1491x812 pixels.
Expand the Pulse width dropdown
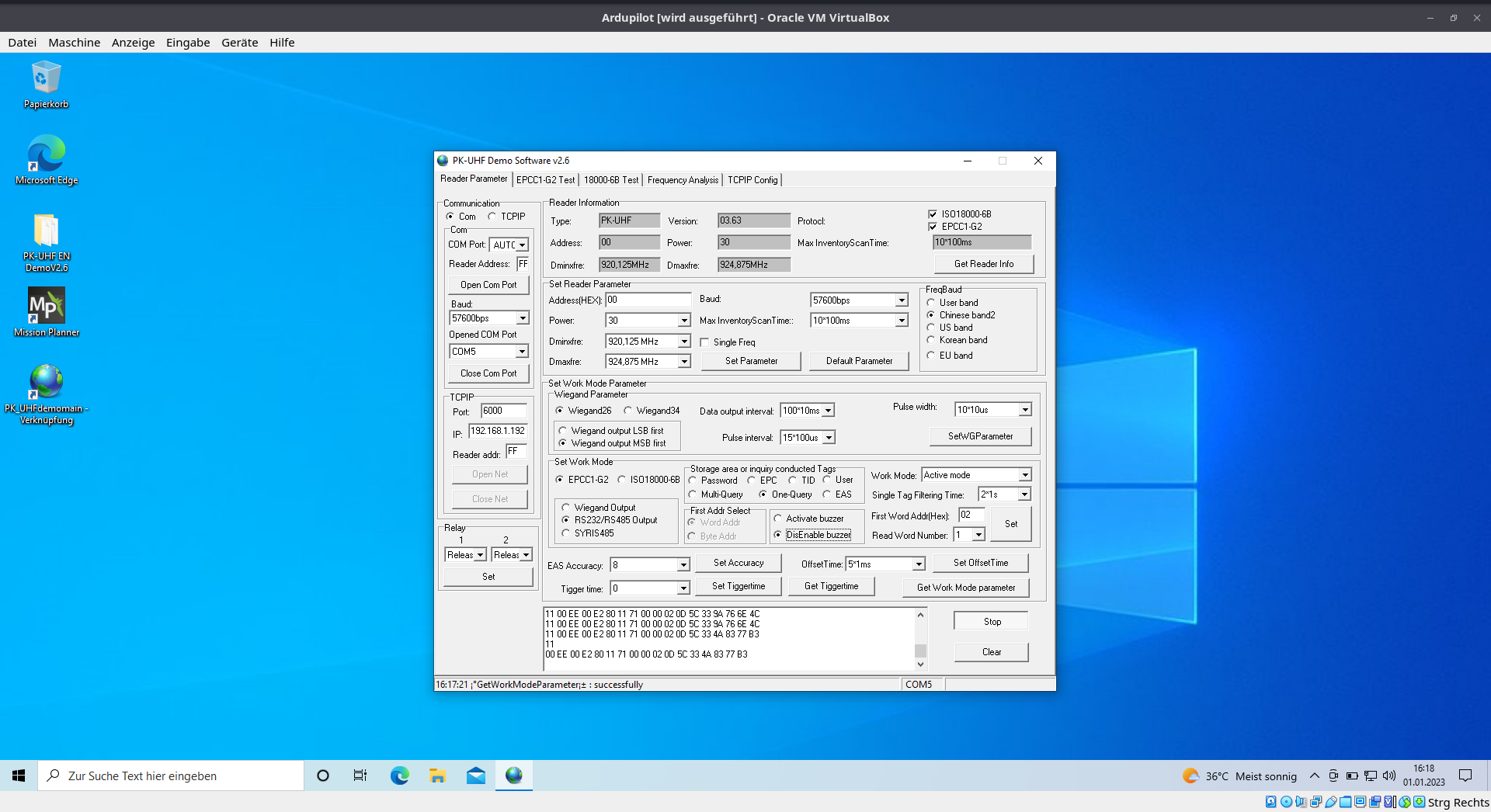coord(1024,410)
